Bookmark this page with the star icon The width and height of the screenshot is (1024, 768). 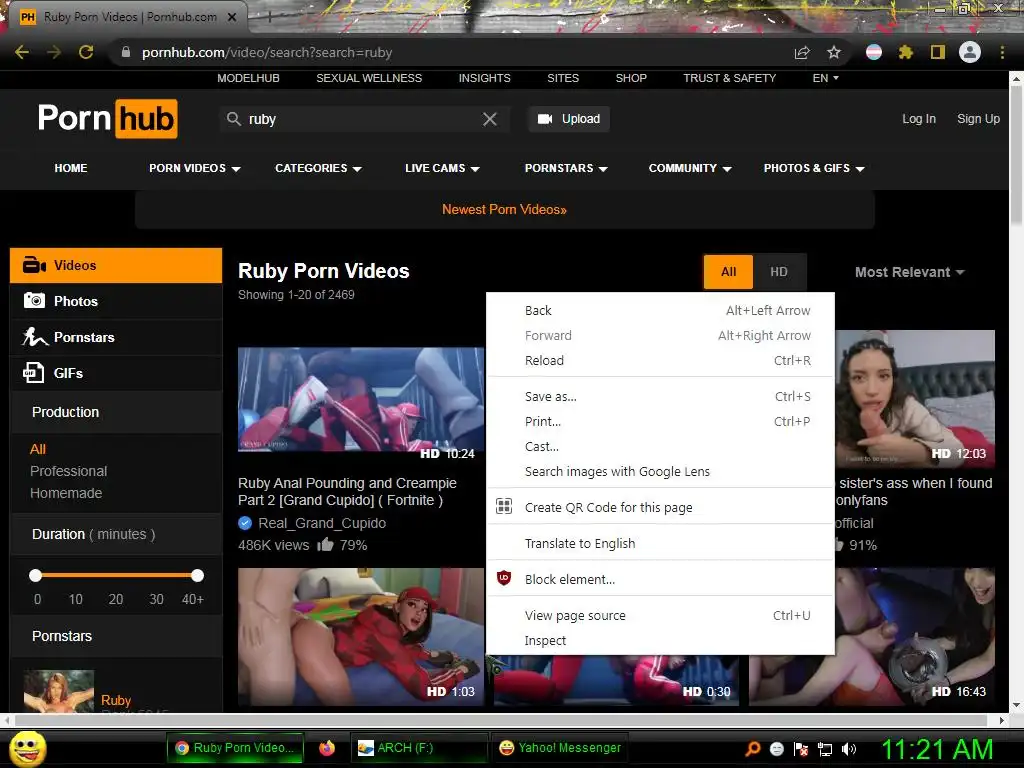(834, 52)
